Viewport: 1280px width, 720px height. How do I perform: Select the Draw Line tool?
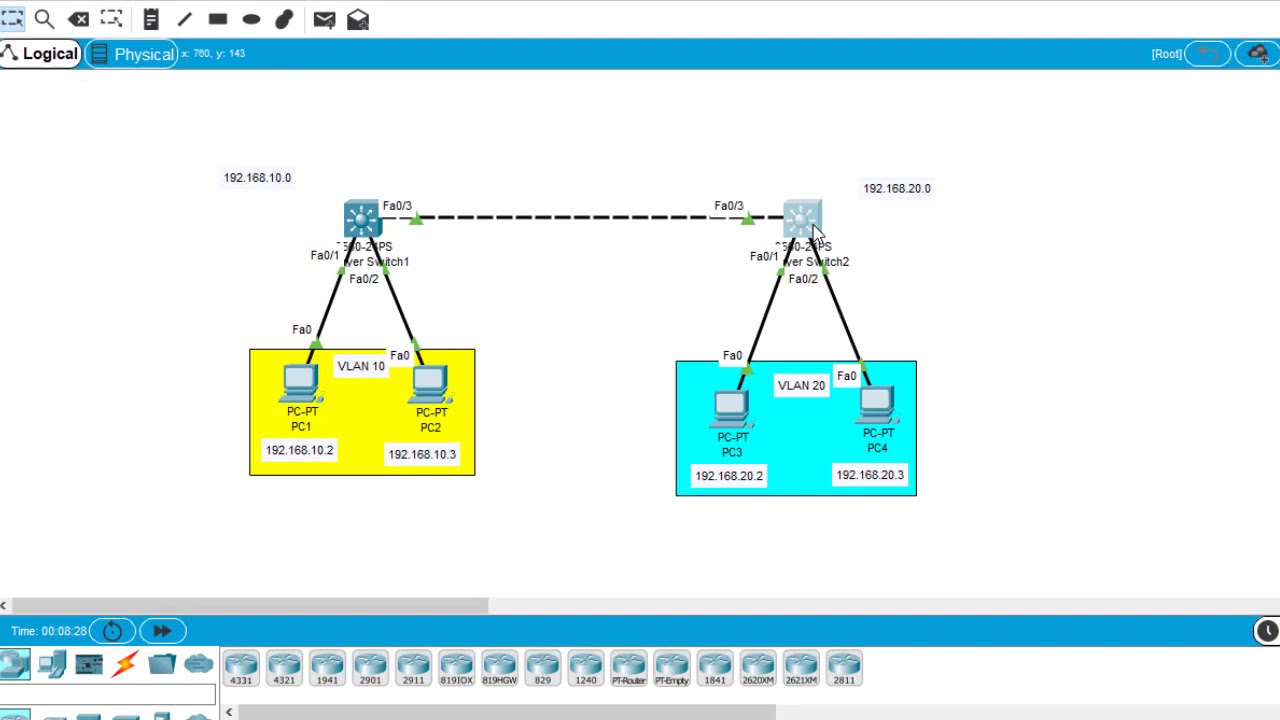pos(184,19)
